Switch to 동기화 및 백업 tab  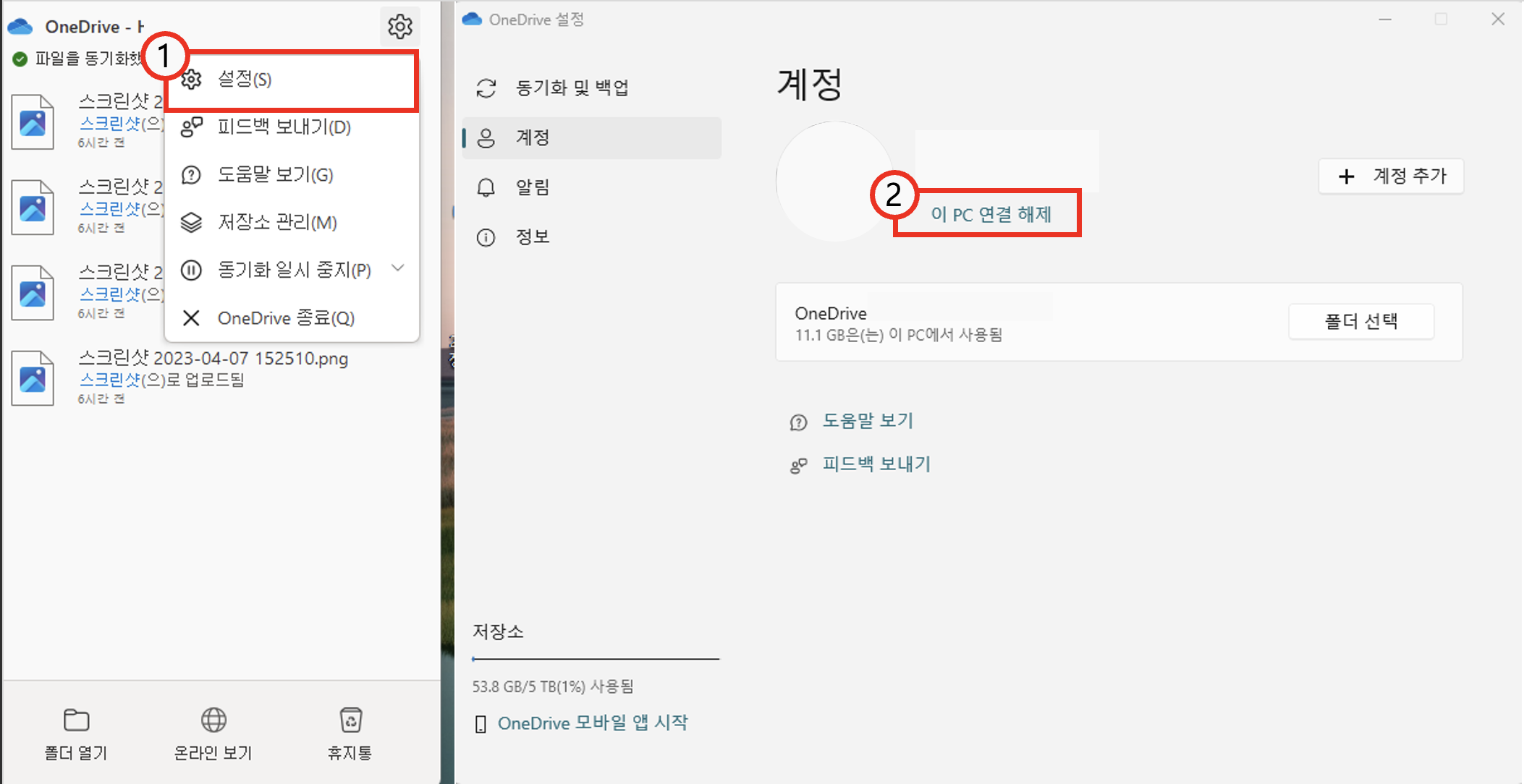[571, 88]
